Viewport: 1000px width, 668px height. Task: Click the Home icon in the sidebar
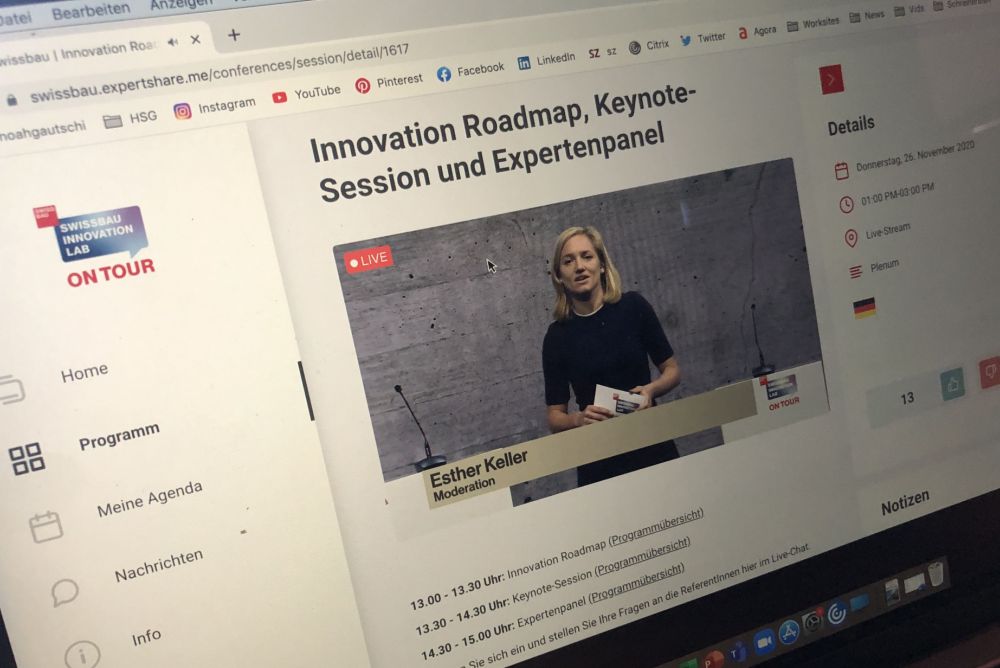coord(12,389)
